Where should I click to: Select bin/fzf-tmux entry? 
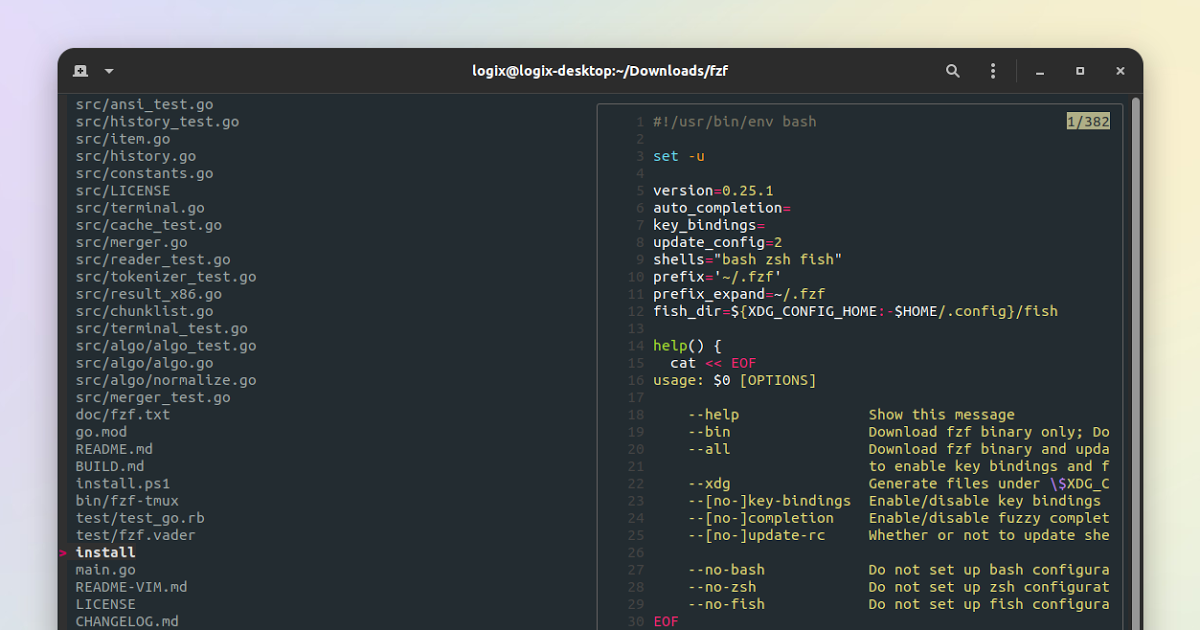pyautogui.click(x=127, y=501)
